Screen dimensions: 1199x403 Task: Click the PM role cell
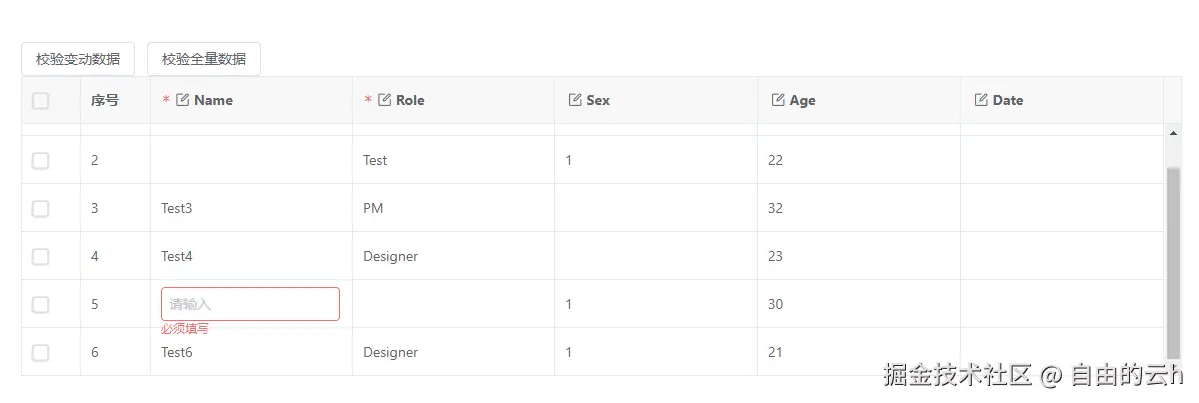coord(373,208)
